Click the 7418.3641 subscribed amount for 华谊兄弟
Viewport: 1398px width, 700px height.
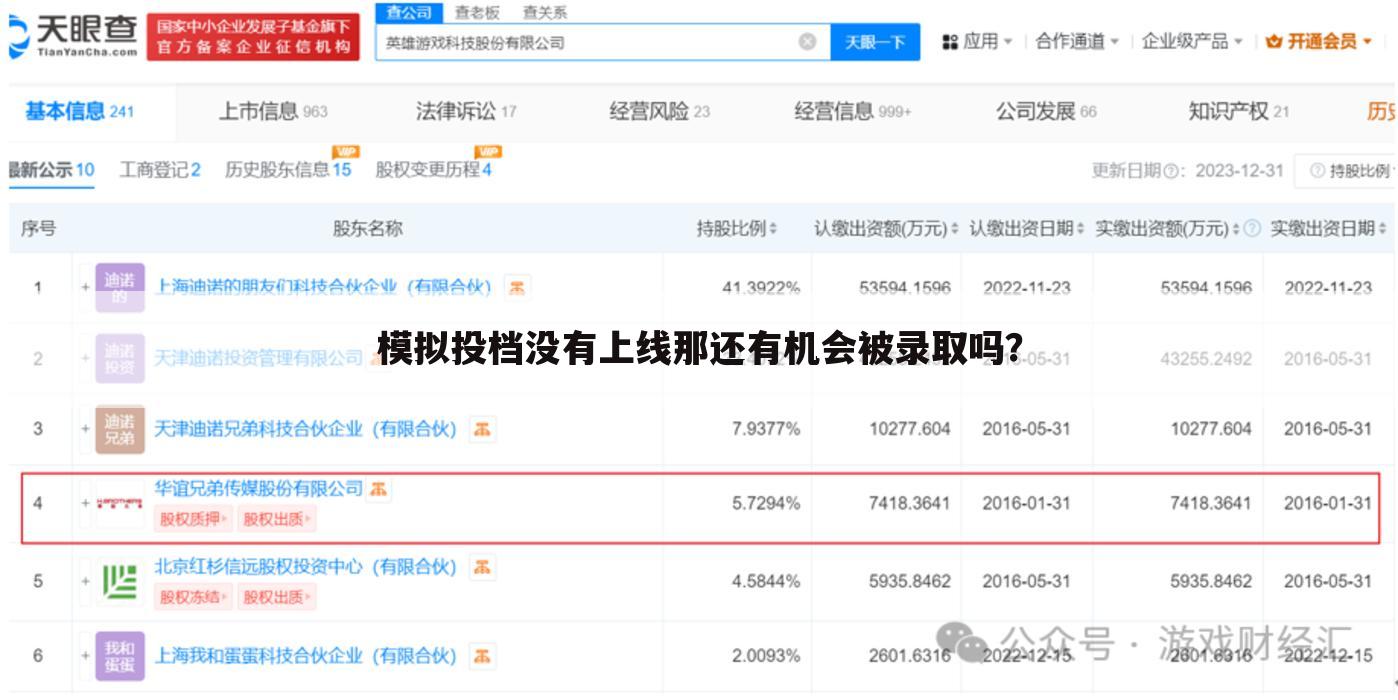(x=909, y=504)
